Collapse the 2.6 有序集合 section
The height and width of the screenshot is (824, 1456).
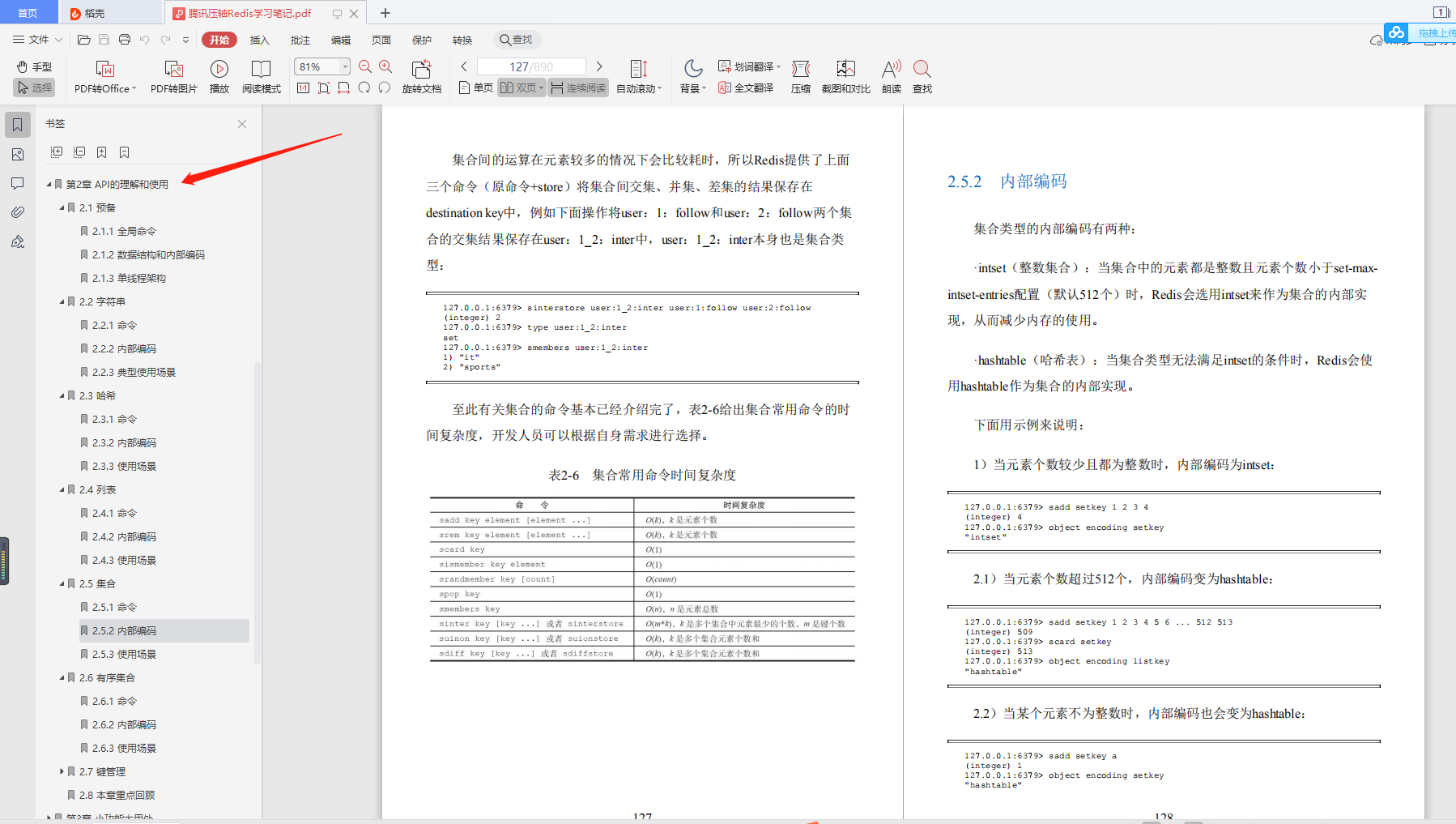tap(62, 677)
